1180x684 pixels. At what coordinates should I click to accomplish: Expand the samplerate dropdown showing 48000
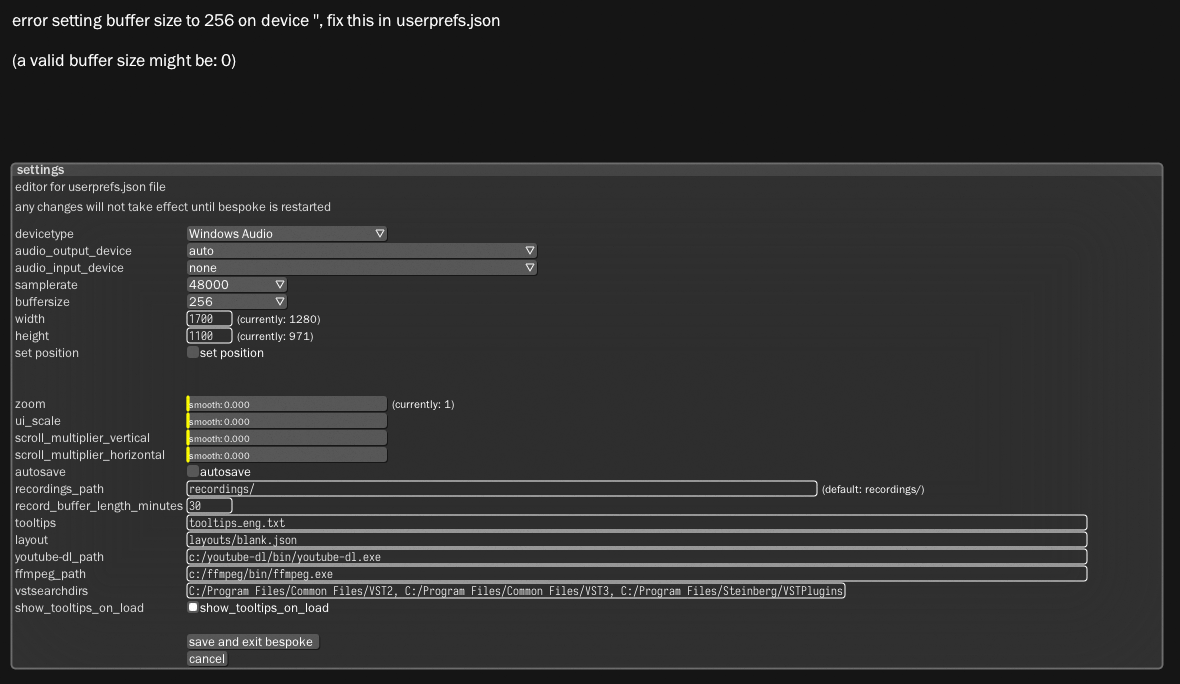pos(236,284)
